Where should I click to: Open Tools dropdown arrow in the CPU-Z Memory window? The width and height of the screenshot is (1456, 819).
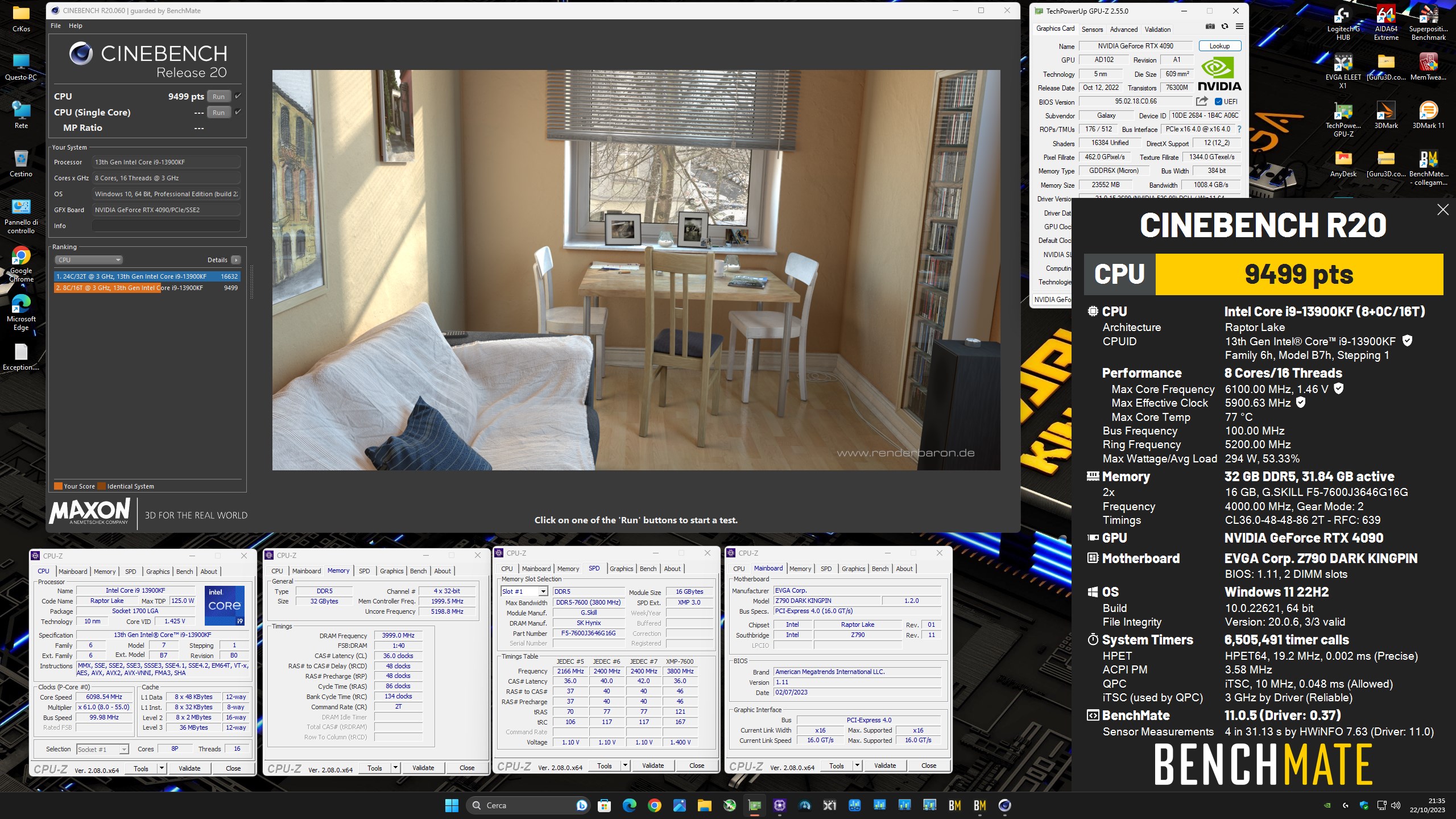[x=395, y=768]
